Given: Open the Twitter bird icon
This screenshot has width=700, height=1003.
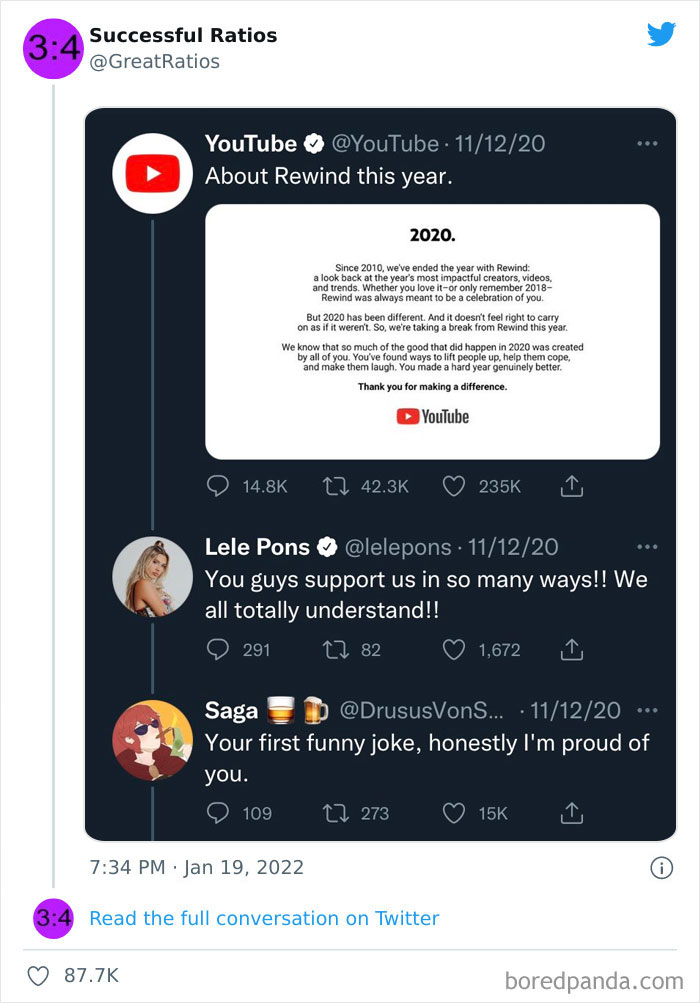Looking at the screenshot, I should click(661, 35).
